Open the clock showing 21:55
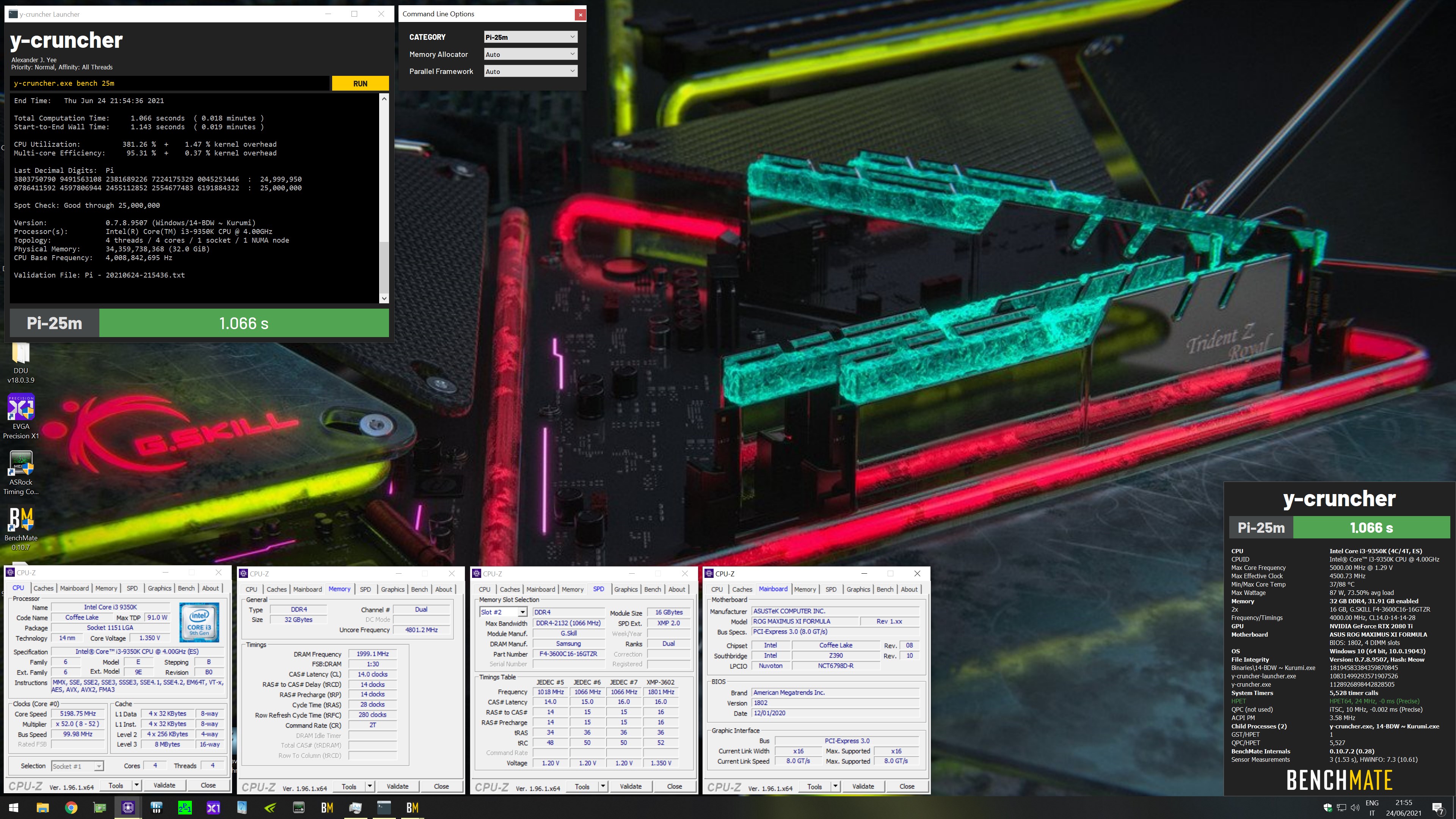The width and height of the screenshot is (1456, 819). (1403, 808)
